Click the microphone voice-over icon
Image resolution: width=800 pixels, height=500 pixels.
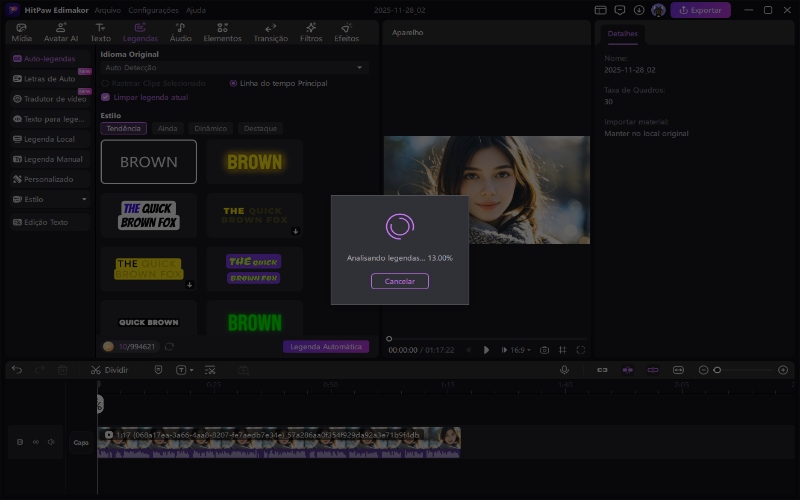[x=564, y=370]
